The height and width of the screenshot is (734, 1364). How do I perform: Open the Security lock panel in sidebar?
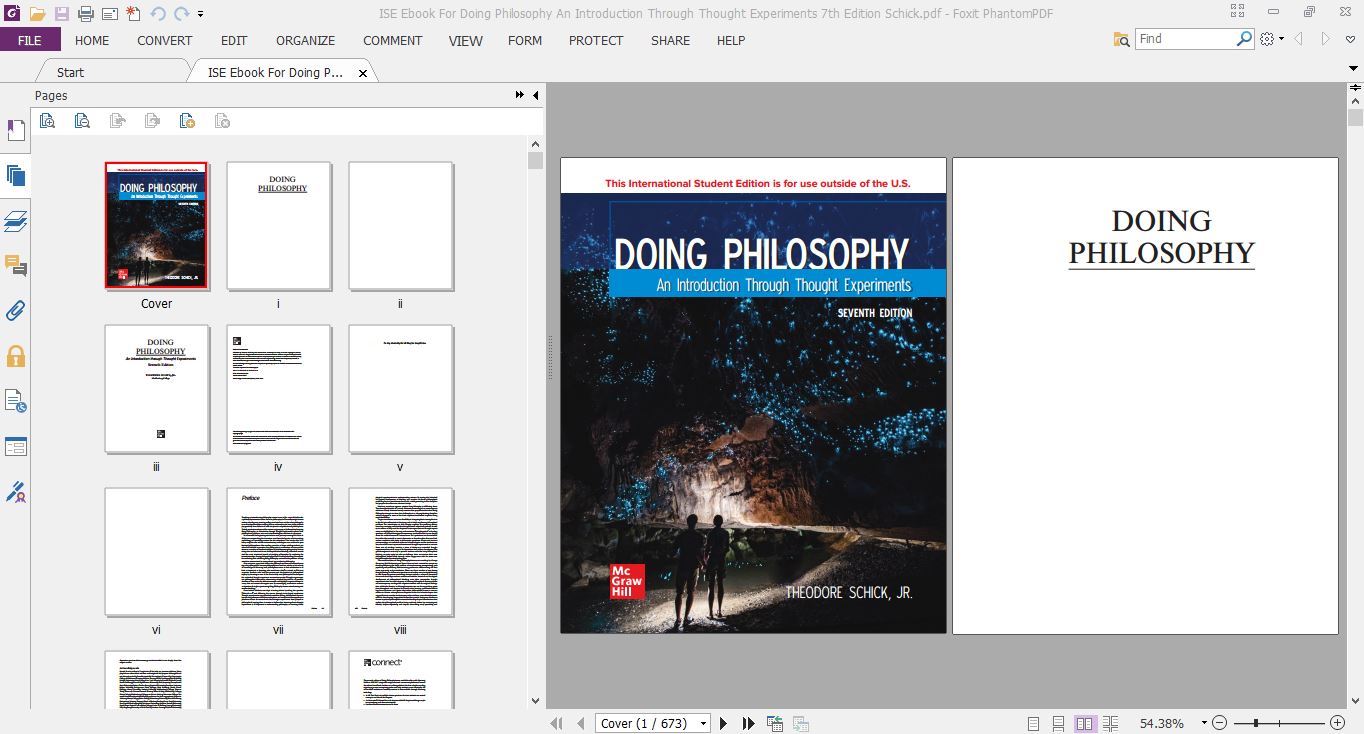tap(15, 356)
